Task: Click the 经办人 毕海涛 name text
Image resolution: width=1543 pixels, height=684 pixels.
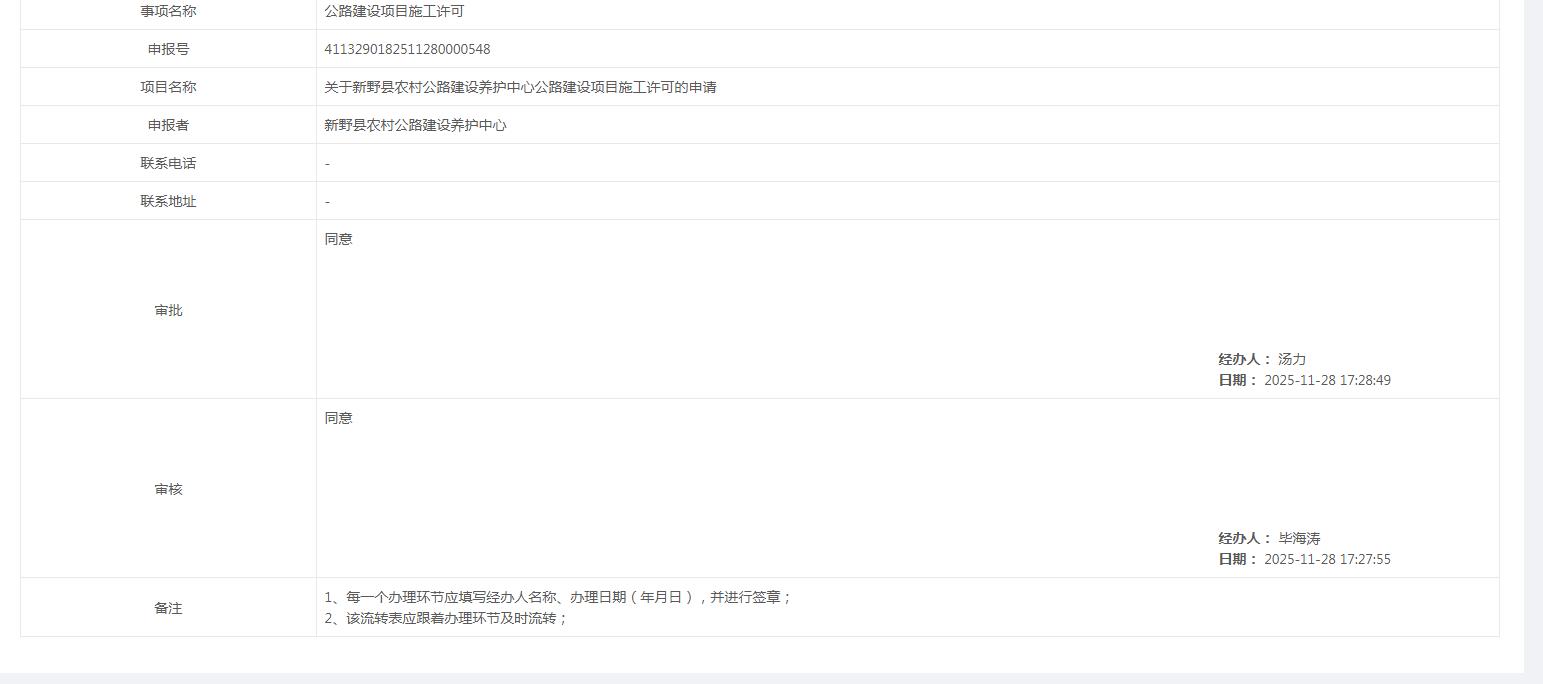Action: pyautogui.click(x=1302, y=538)
